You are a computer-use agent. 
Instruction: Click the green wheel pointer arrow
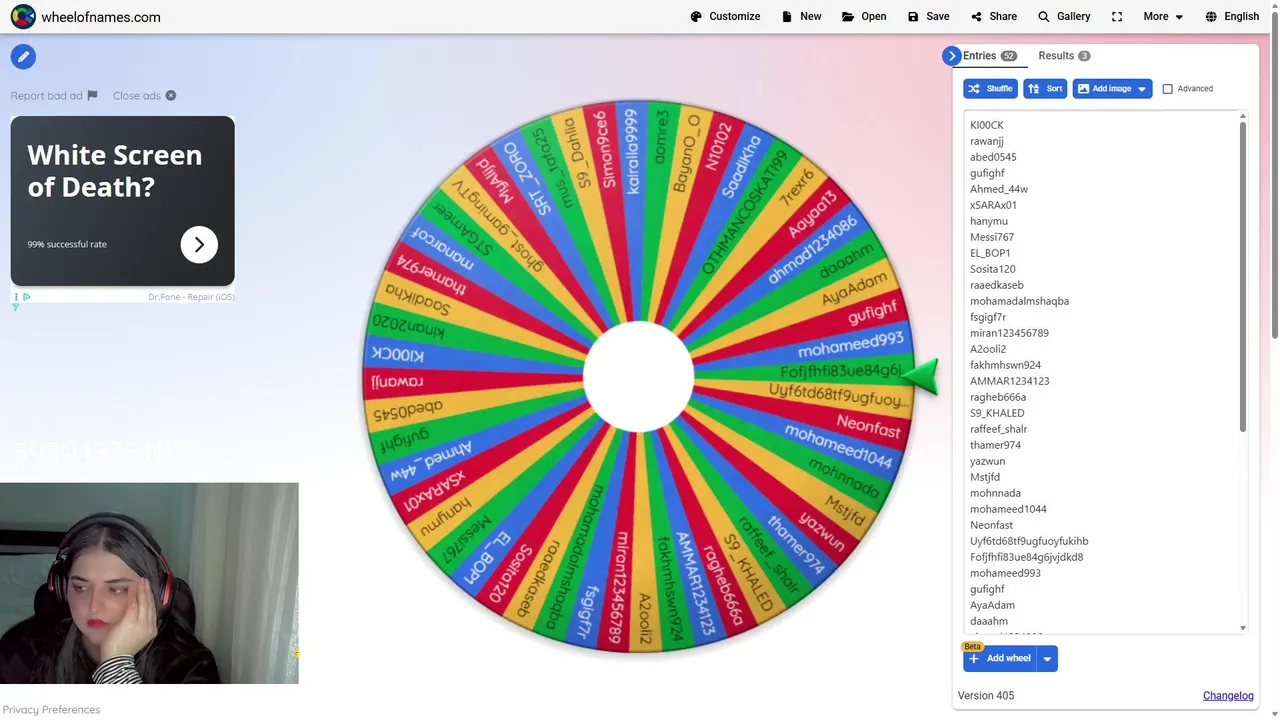tap(920, 377)
